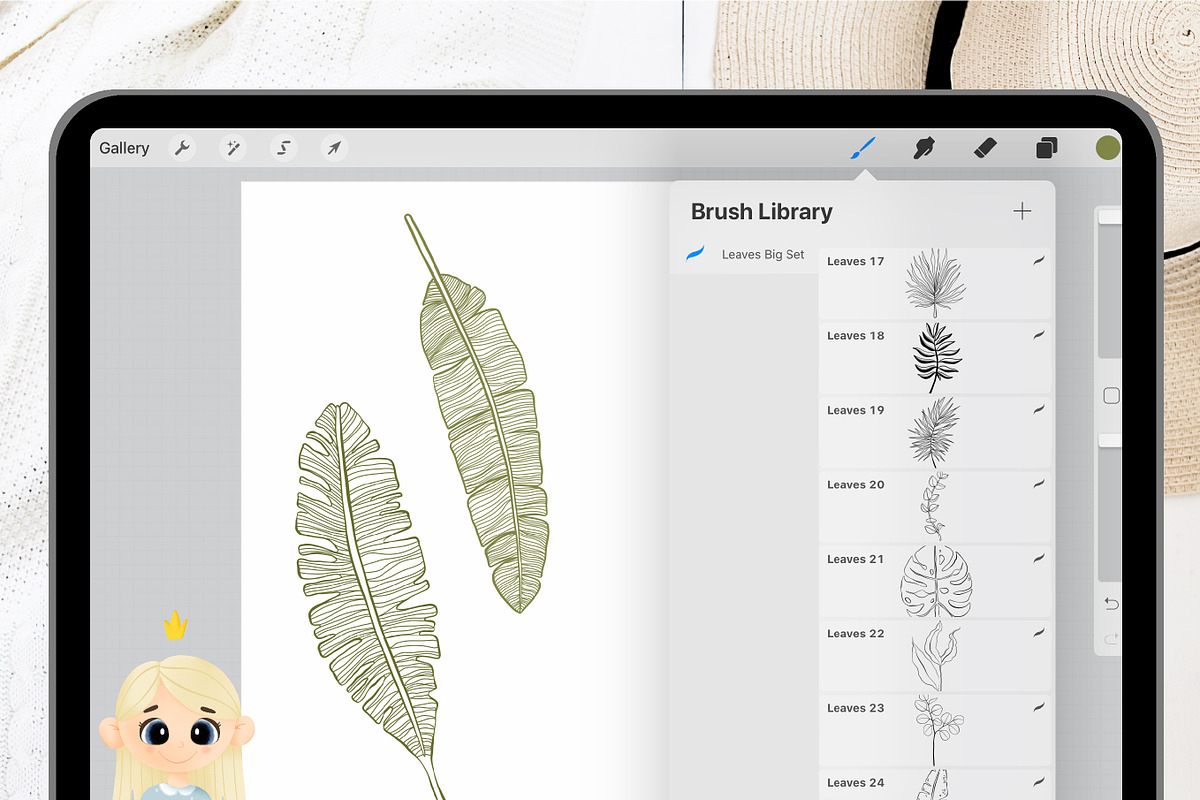This screenshot has height=800, width=1200.
Task: Select the Leaves Big Set brush set
Action: pos(744,254)
